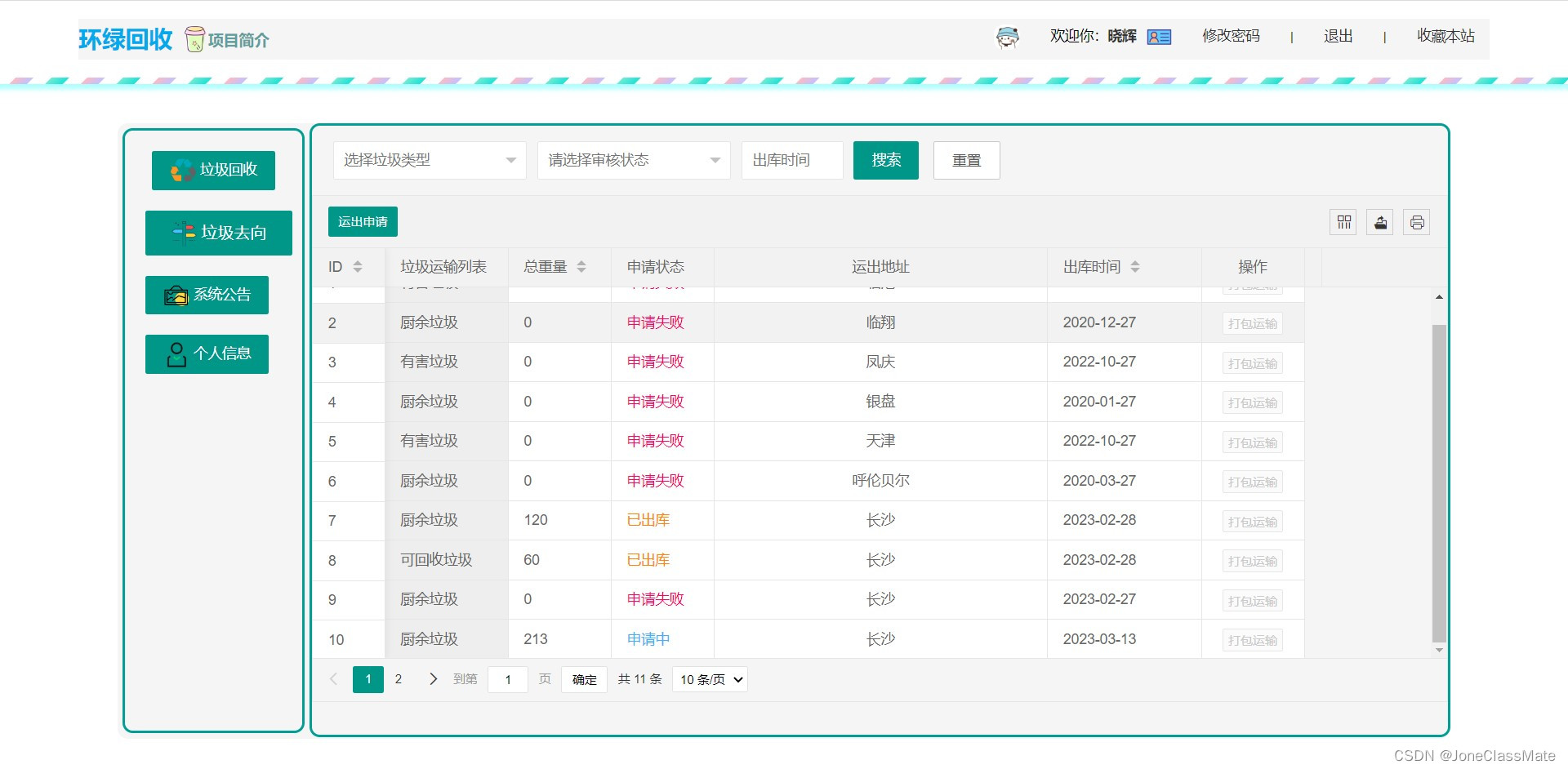The height and width of the screenshot is (769, 1568).
Task: Click 凤庆 address cell
Action: click(x=880, y=362)
